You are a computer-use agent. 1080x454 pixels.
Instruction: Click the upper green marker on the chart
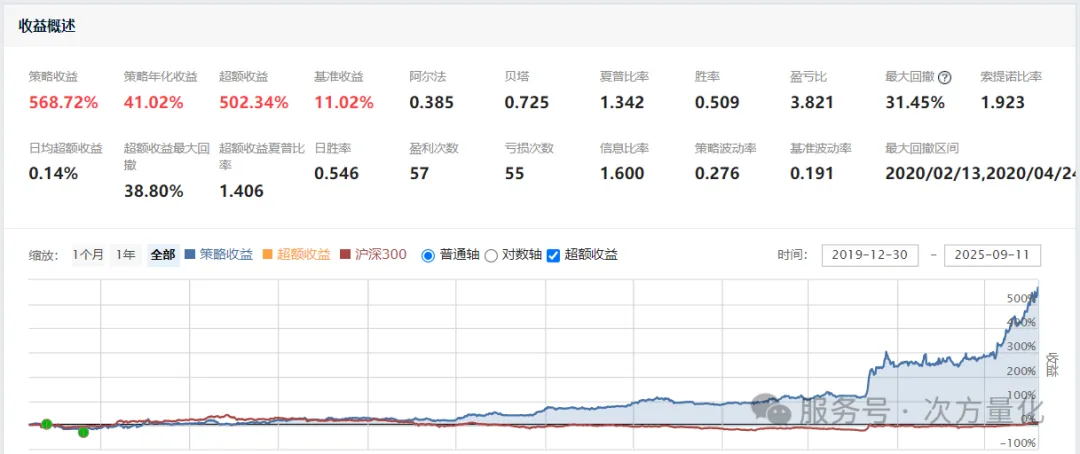pos(46,424)
